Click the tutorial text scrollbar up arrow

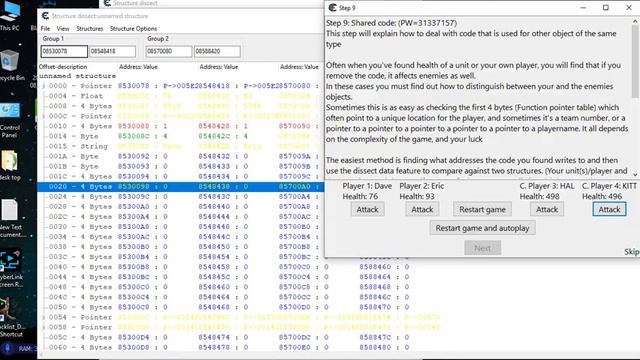(x=635, y=21)
